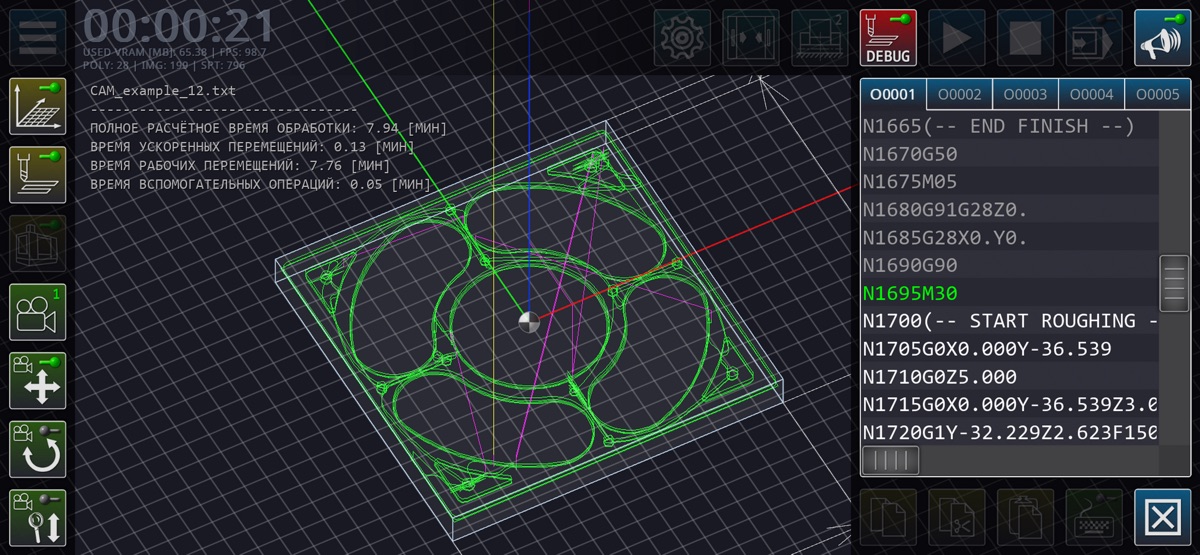This screenshot has height=555, width=1200.
Task: Select camera view 1
Action: (x=38, y=312)
